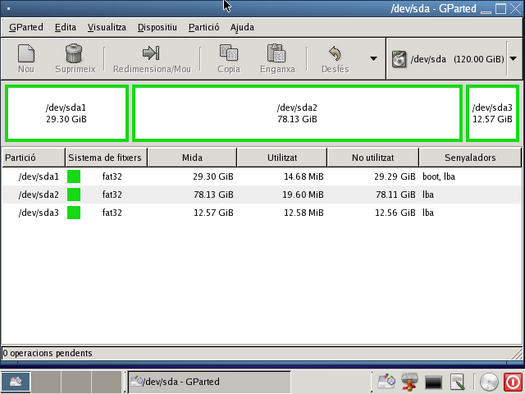Image resolution: width=525 pixels, height=394 pixels.
Task: Click the first desktop pager icon in taskbar
Action: [15, 381]
